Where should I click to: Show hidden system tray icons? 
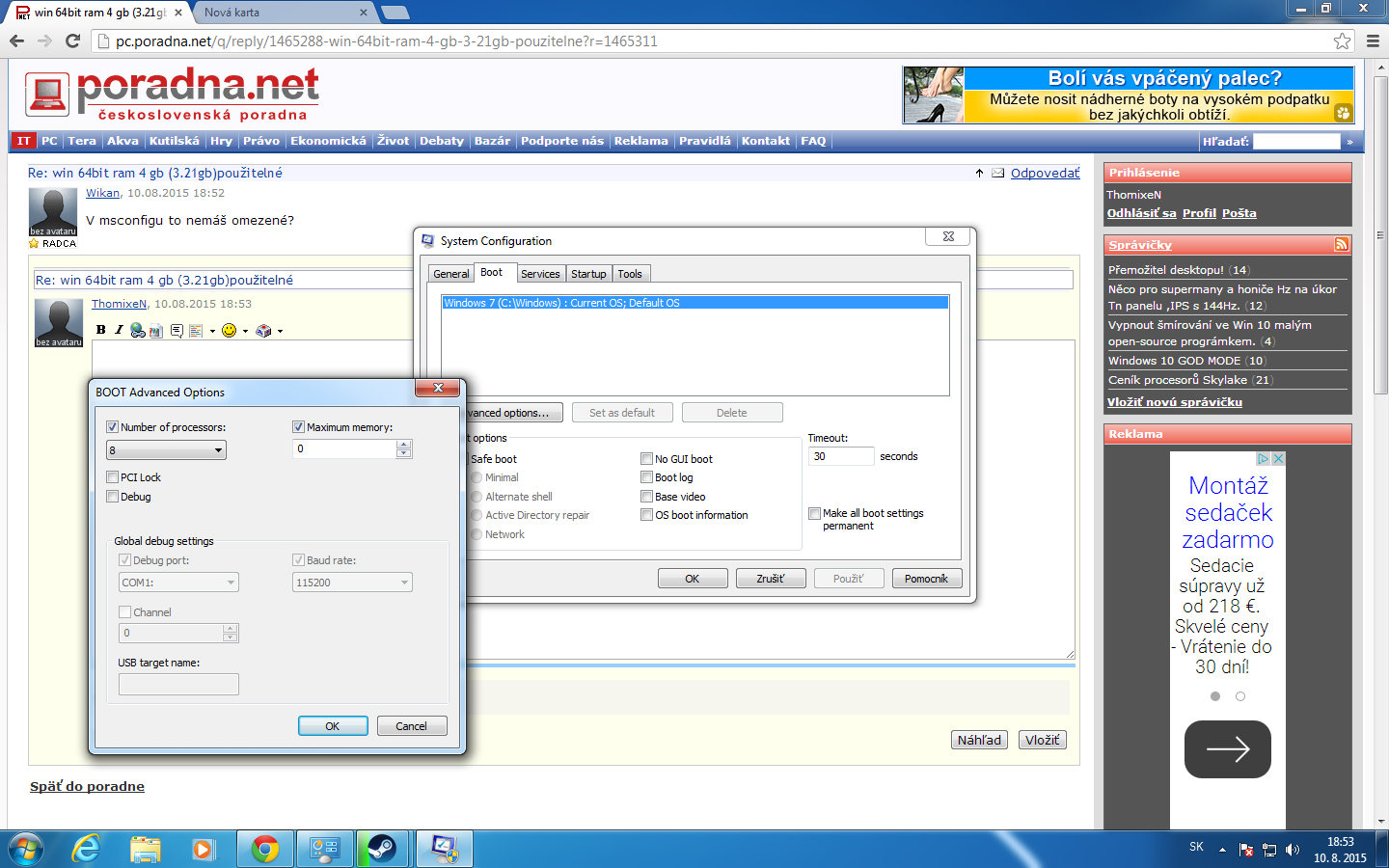1222,850
